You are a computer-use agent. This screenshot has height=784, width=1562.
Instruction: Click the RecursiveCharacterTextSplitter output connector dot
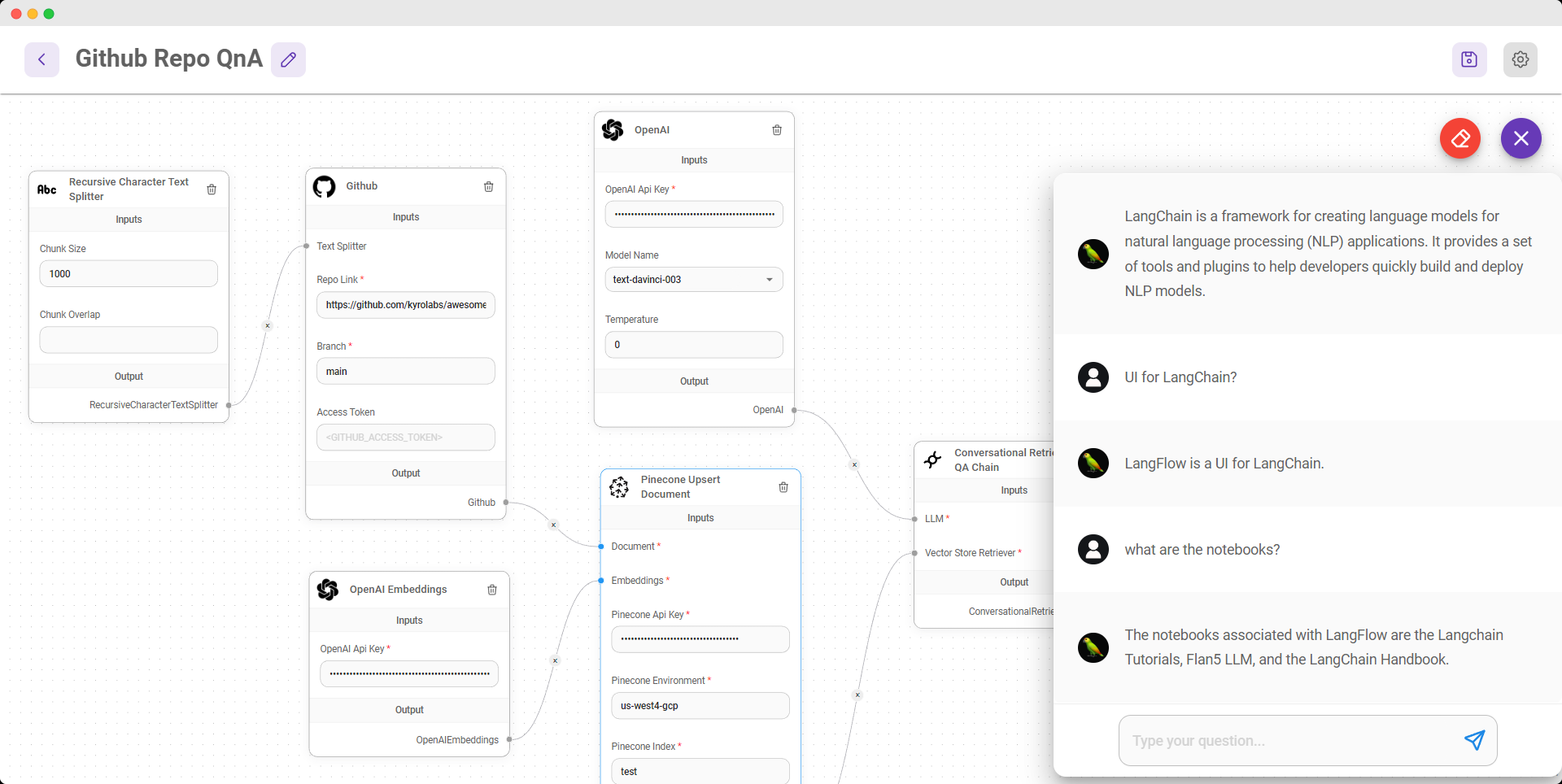[229, 405]
